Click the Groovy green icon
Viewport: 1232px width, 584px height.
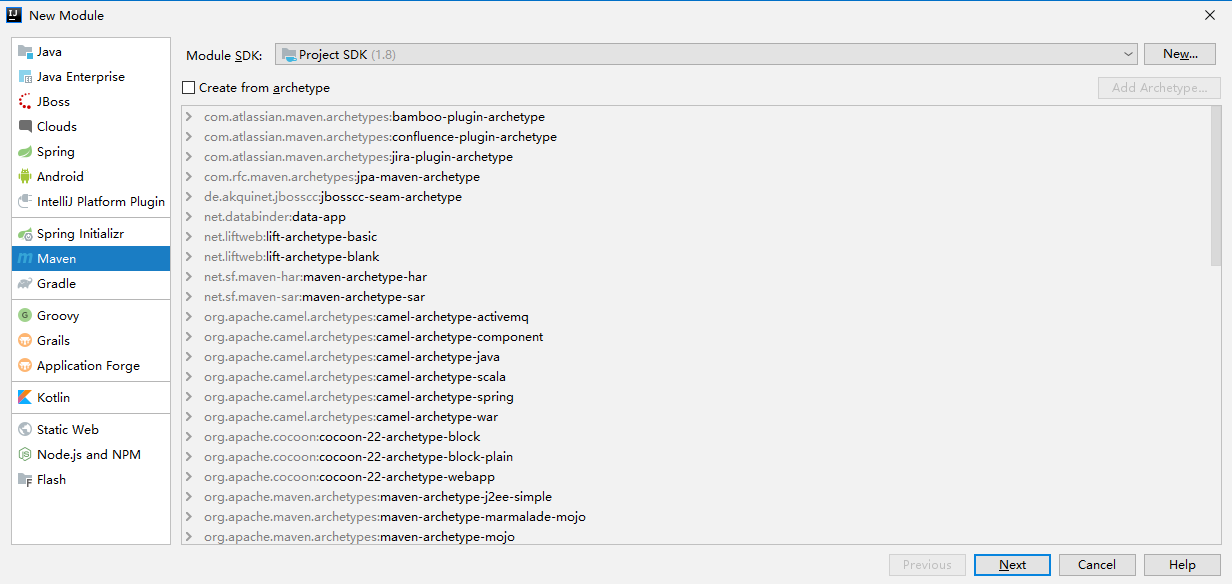tap(25, 316)
